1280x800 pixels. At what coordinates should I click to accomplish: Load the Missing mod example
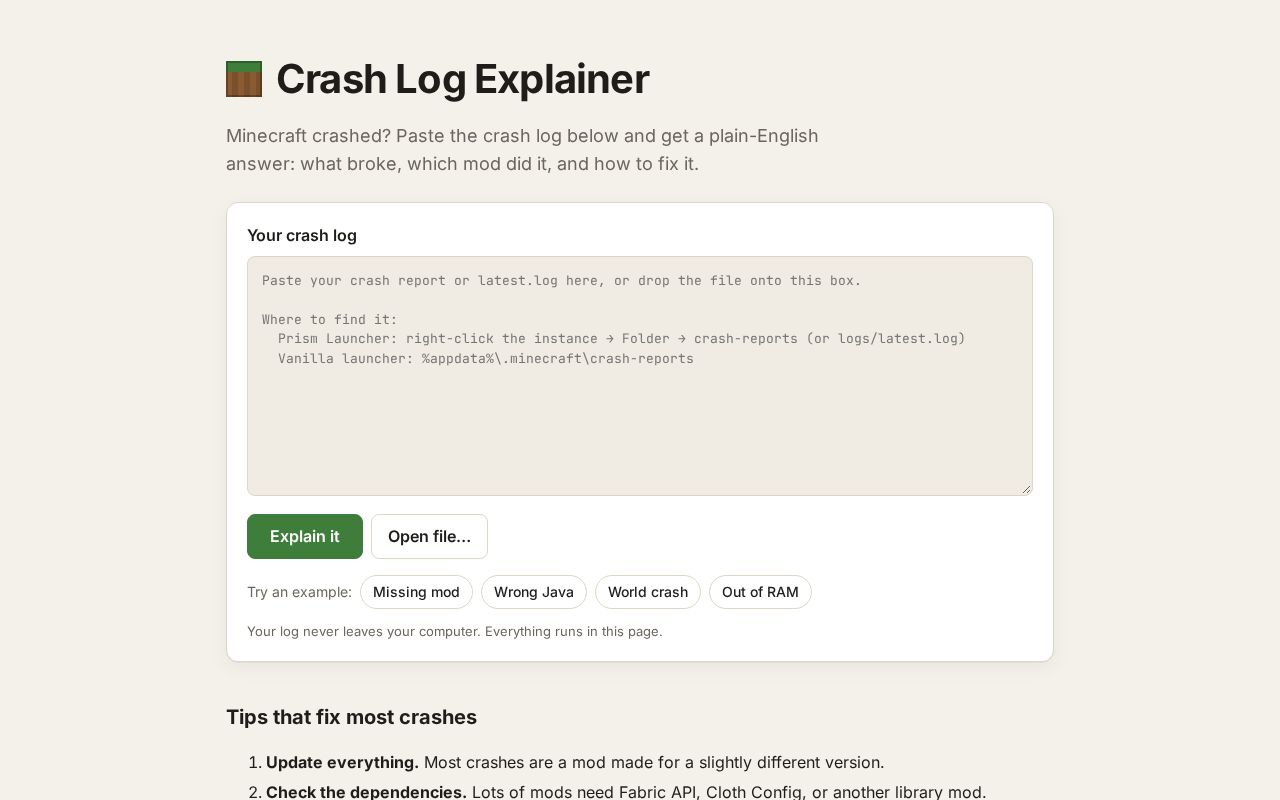416,592
